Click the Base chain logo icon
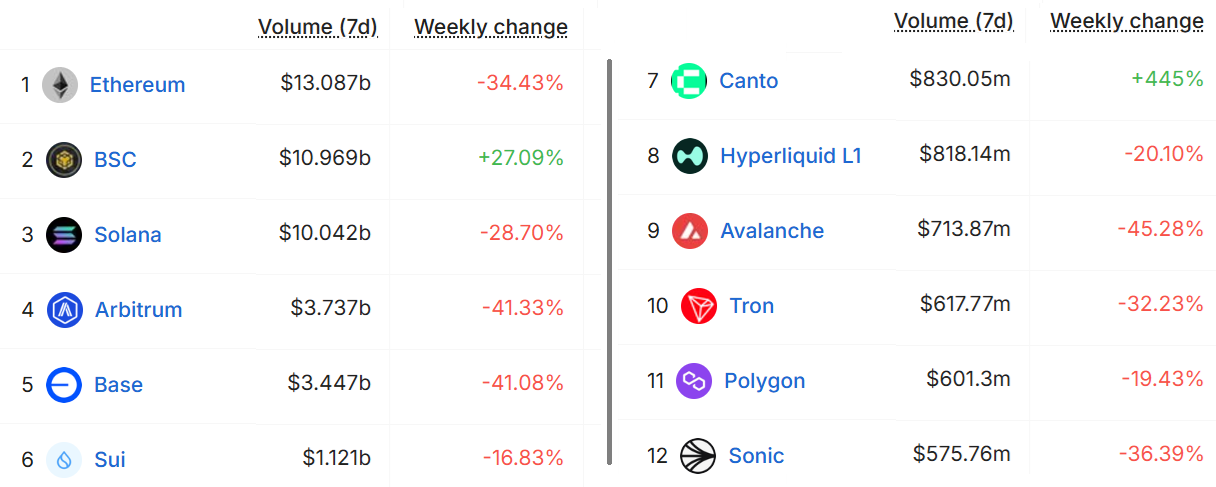Viewport: 1216px width, 487px height. click(64, 385)
